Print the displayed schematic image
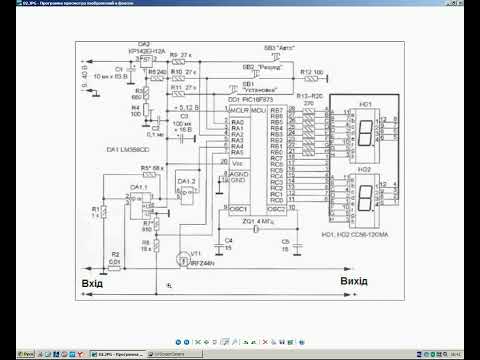The height and width of the screenshot is (360, 480). [273, 342]
